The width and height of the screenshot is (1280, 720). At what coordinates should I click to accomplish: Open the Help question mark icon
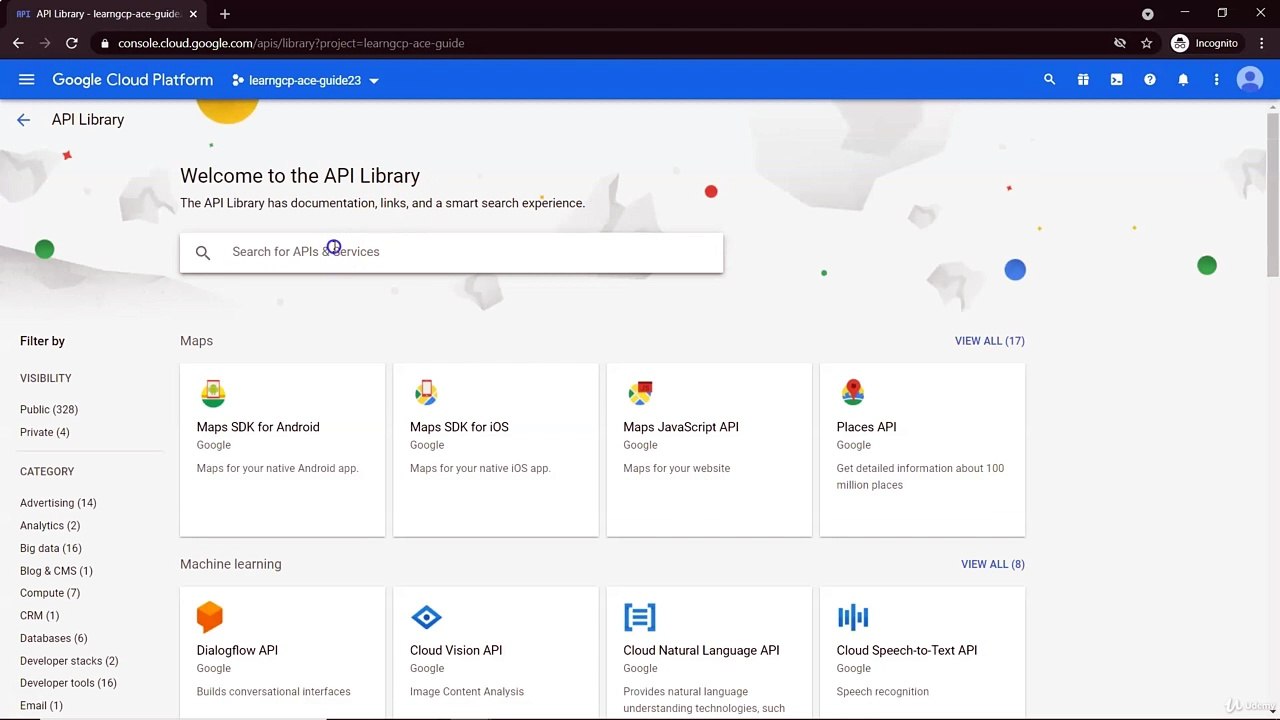pyautogui.click(x=1150, y=80)
